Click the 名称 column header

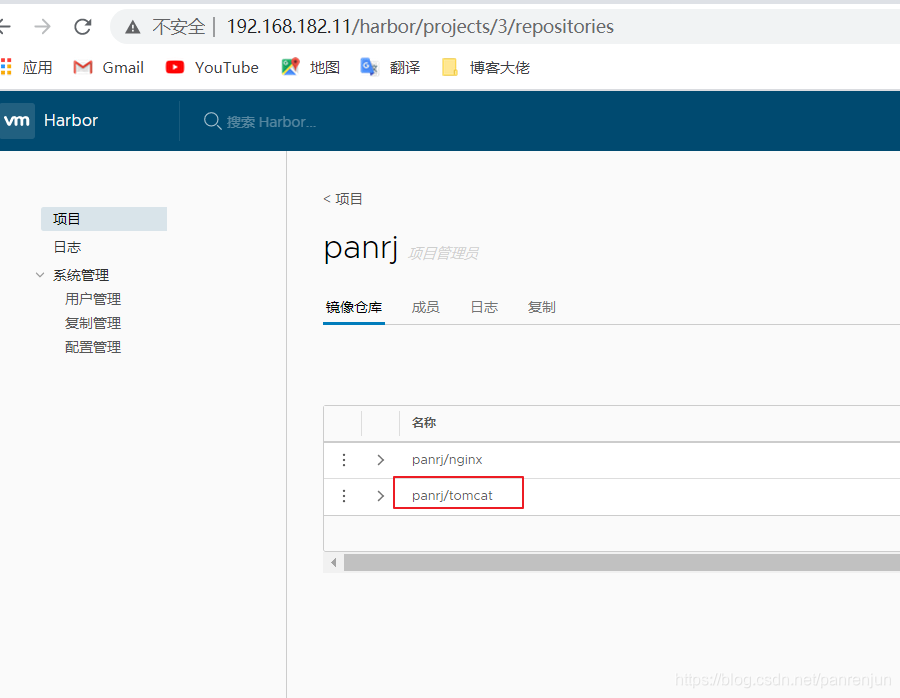click(x=424, y=423)
